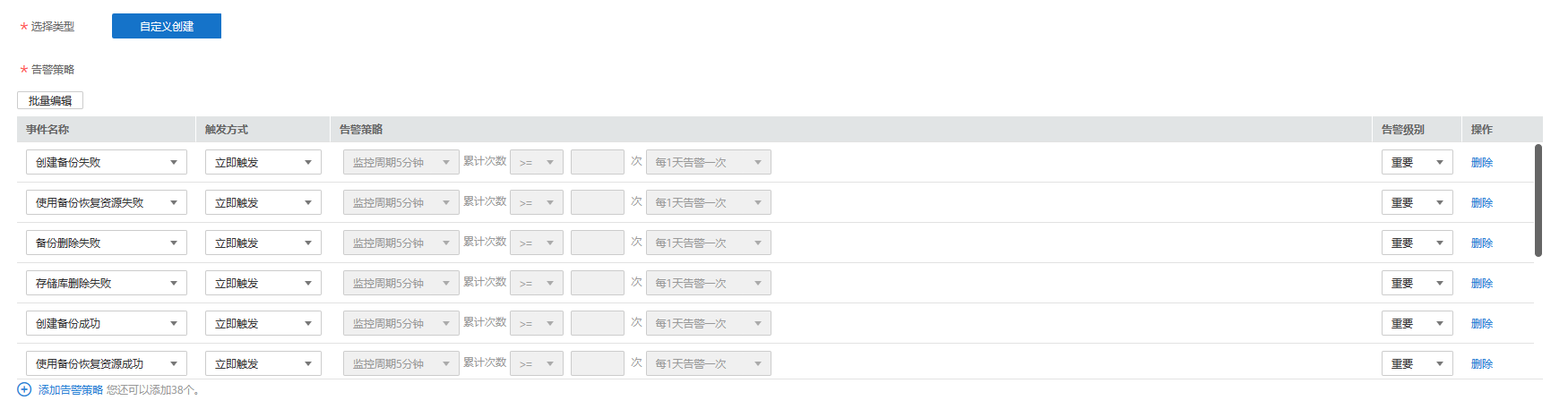Open trigger mode dropdown for 创建备份失败 row
The width and height of the screenshot is (1568, 409).
[x=263, y=162]
